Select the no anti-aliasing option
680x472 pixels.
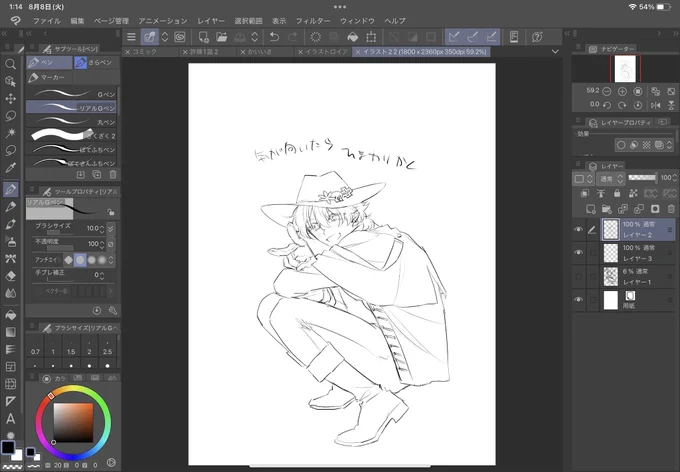tap(69, 260)
